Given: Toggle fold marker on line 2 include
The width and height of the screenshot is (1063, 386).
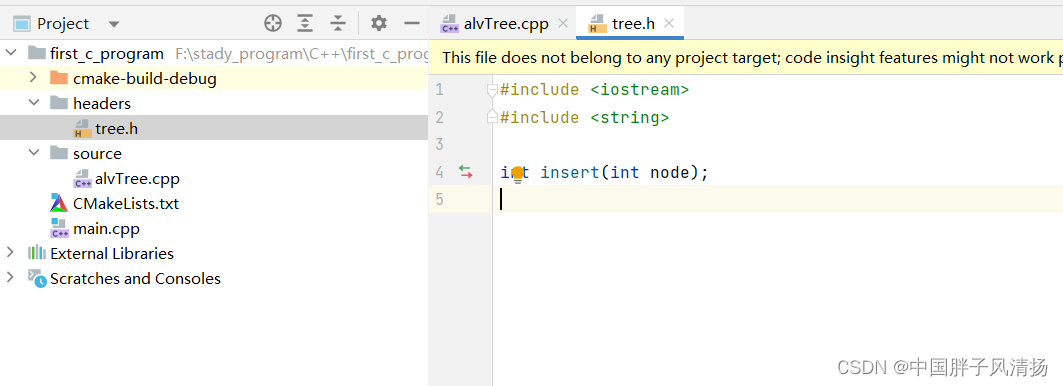Looking at the screenshot, I should [x=493, y=117].
